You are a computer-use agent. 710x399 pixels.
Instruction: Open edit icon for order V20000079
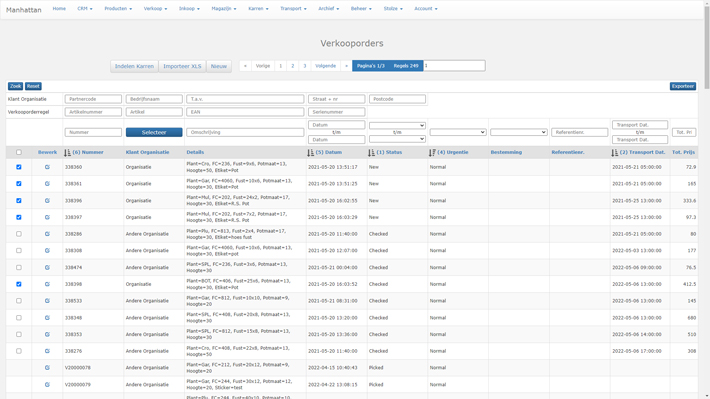pyautogui.click(x=47, y=385)
